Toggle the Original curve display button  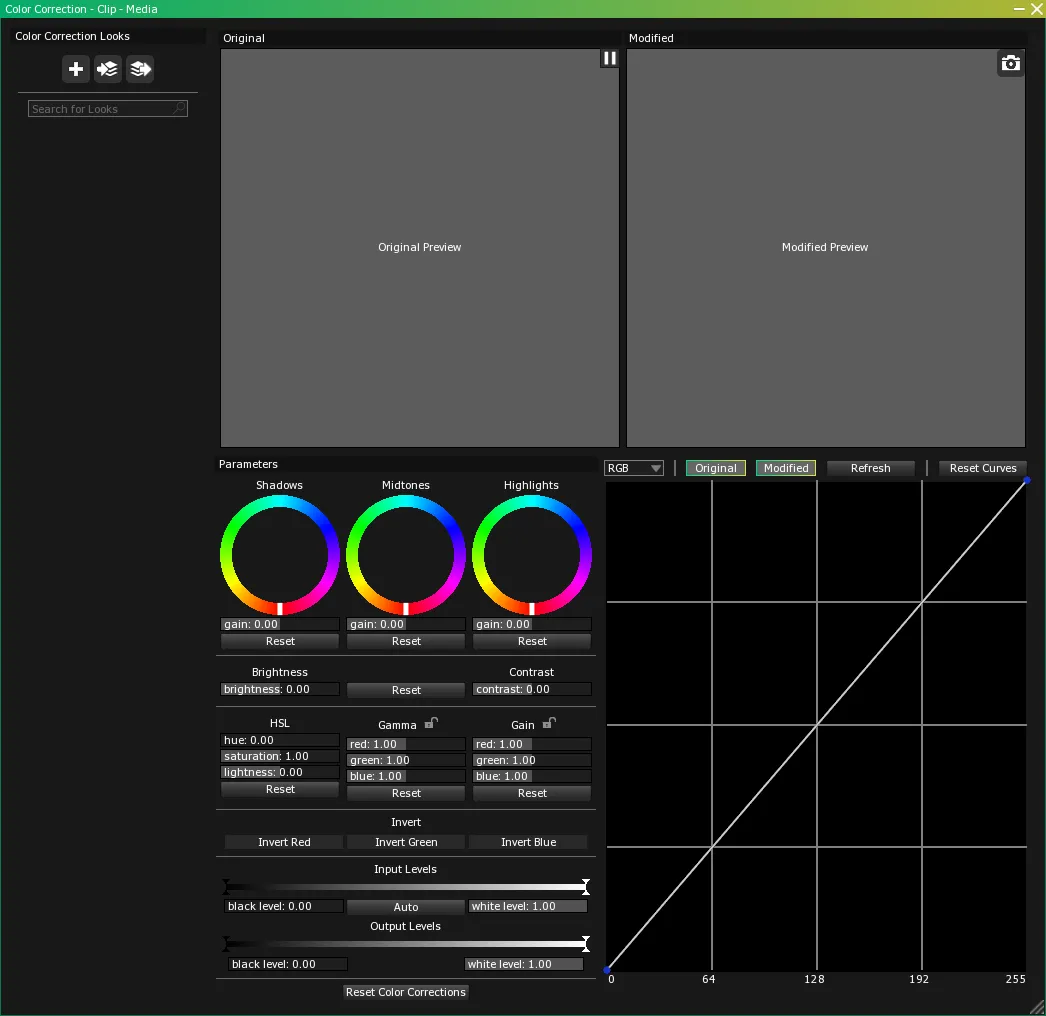click(x=715, y=468)
